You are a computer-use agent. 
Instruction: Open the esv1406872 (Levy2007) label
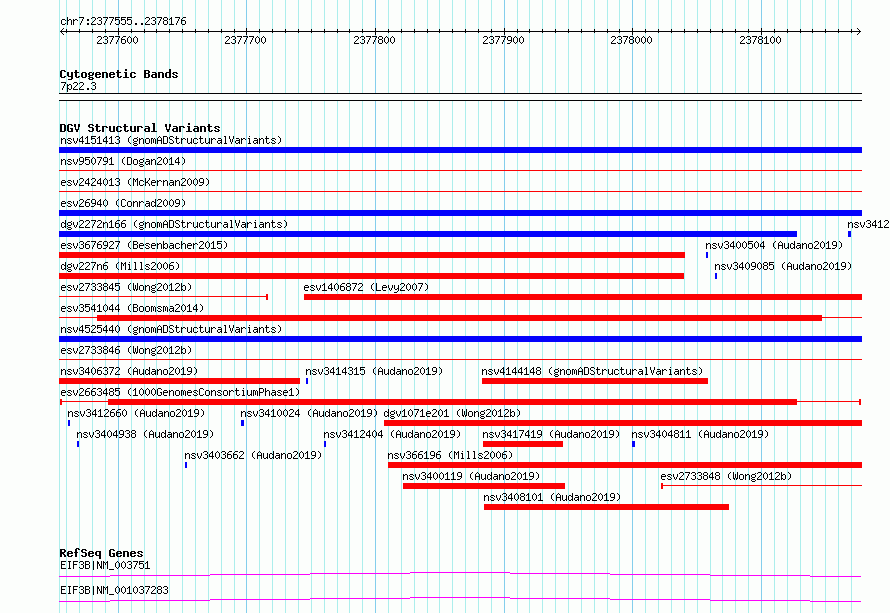[x=366, y=287]
